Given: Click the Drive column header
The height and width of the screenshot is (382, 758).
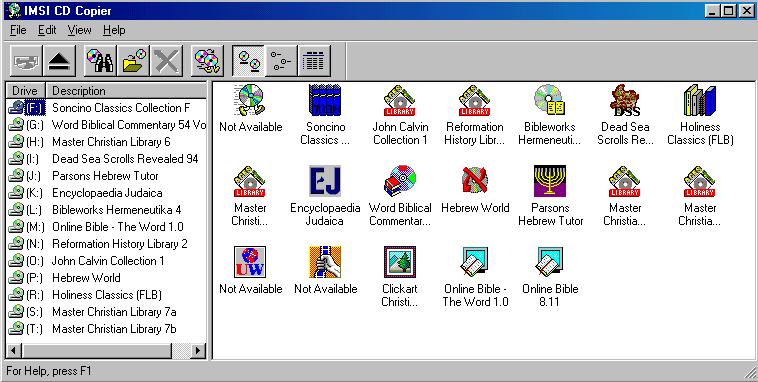Looking at the screenshot, I should 25,90.
